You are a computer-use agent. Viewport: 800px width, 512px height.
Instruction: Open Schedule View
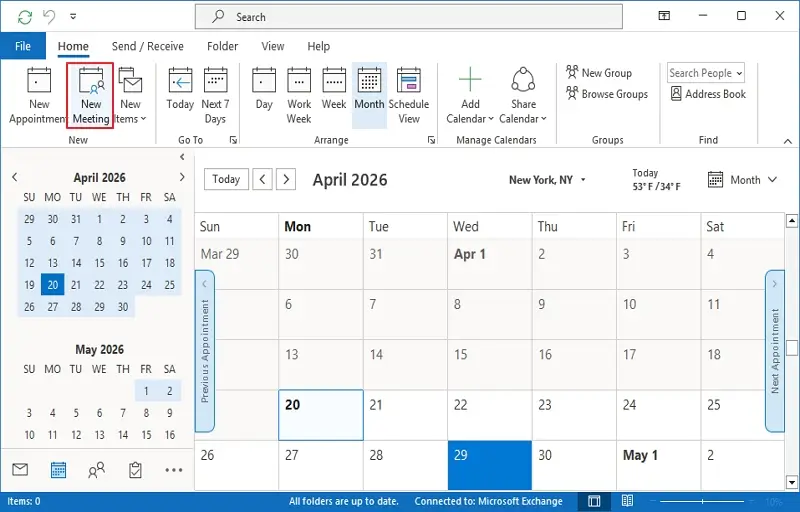409,96
